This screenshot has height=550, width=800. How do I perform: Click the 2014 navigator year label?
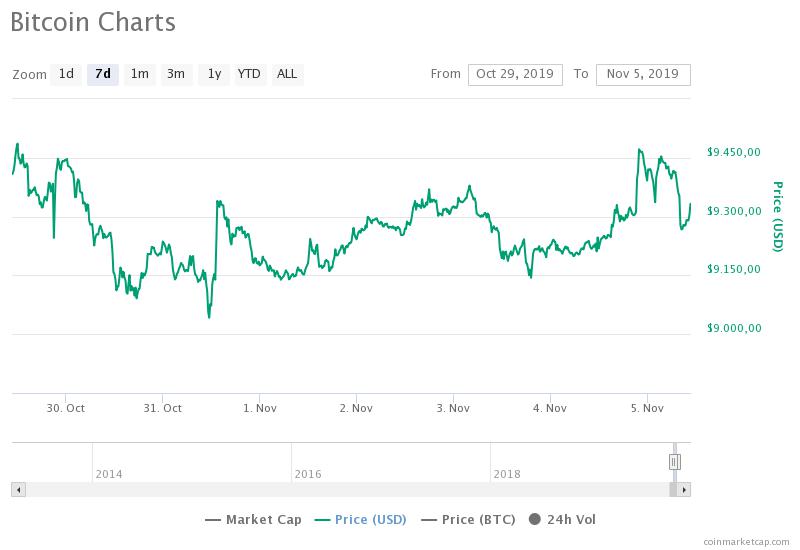pos(109,474)
